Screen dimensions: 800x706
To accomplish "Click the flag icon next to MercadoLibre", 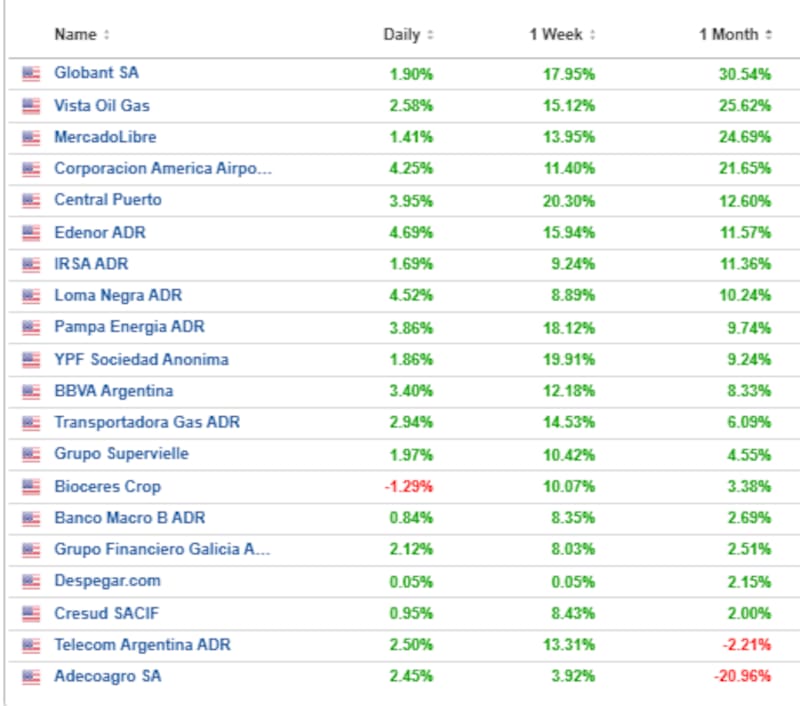I will pyautogui.click(x=31, y=137).
